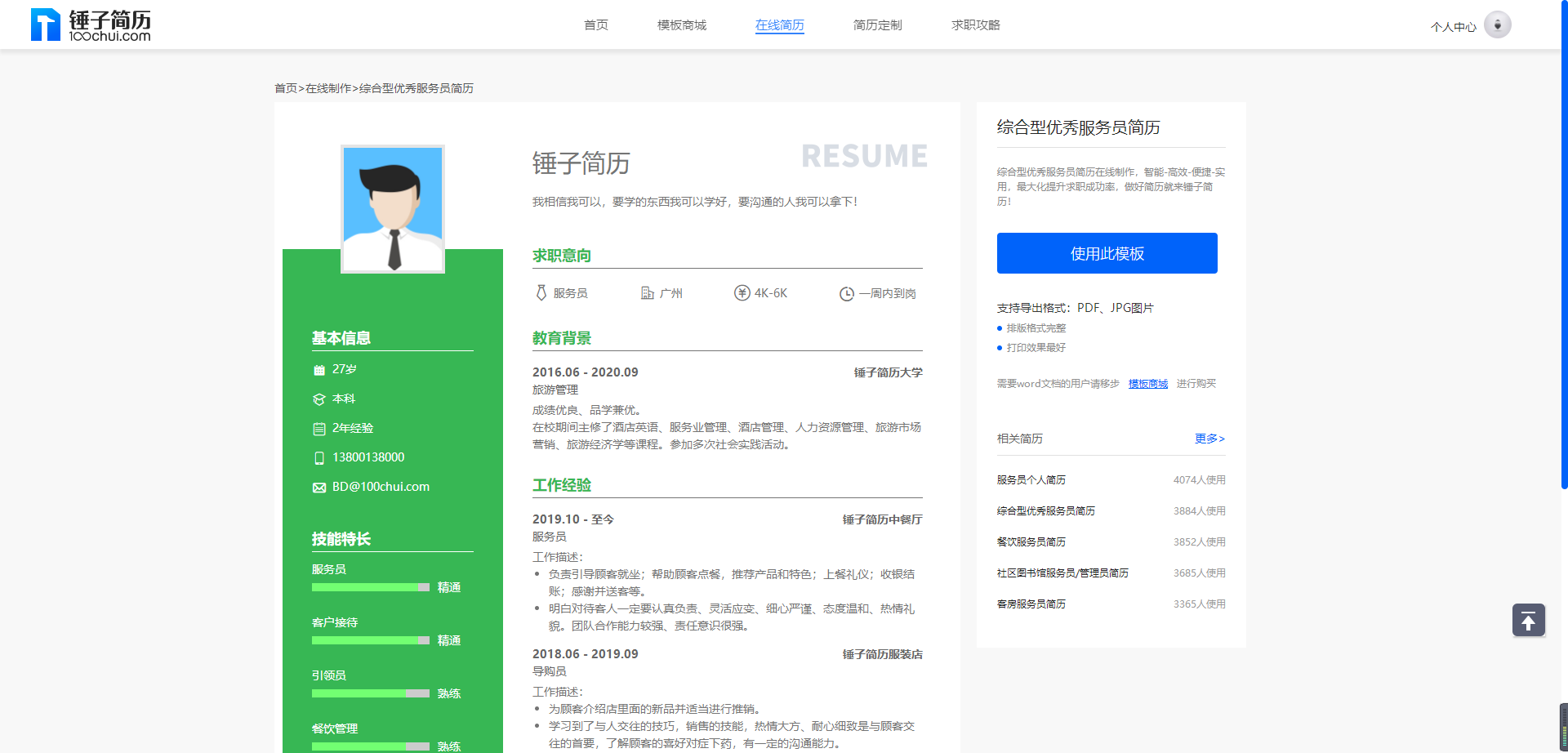
Task: Click the yen icon beside 4K-6K
Action: (742, 293)
